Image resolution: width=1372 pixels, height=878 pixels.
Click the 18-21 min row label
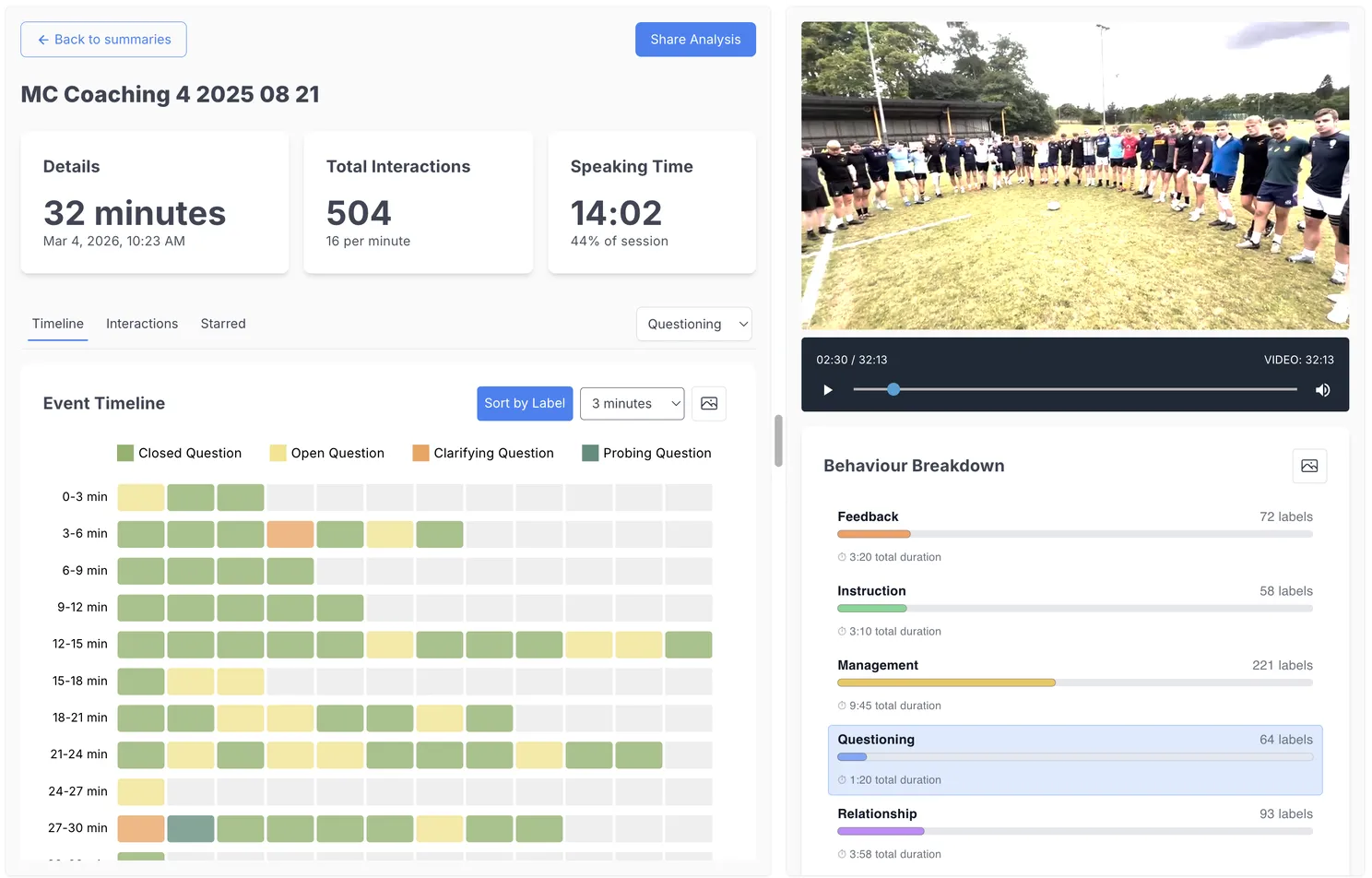coord(80,718)
